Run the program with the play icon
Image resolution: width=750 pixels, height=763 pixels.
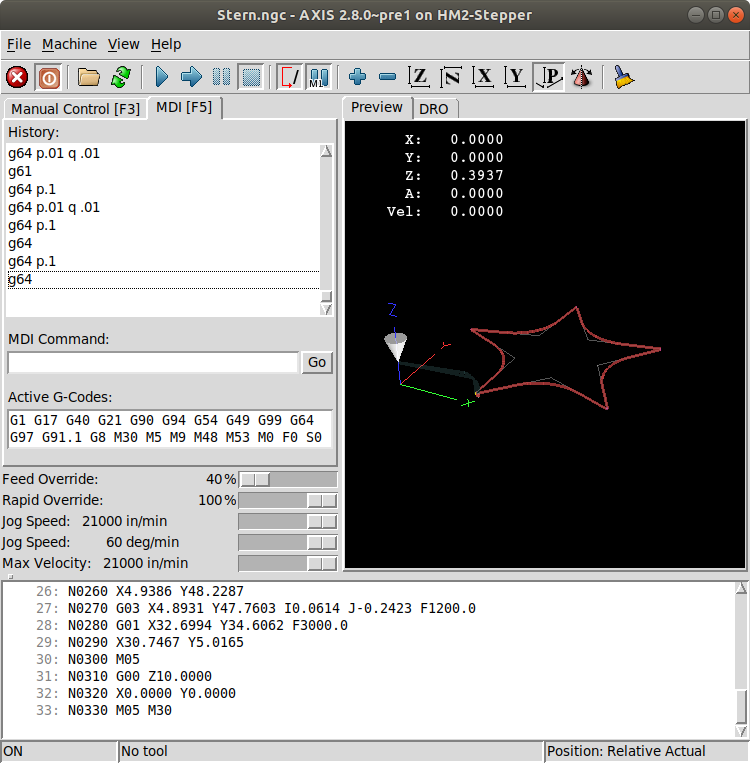162,77
